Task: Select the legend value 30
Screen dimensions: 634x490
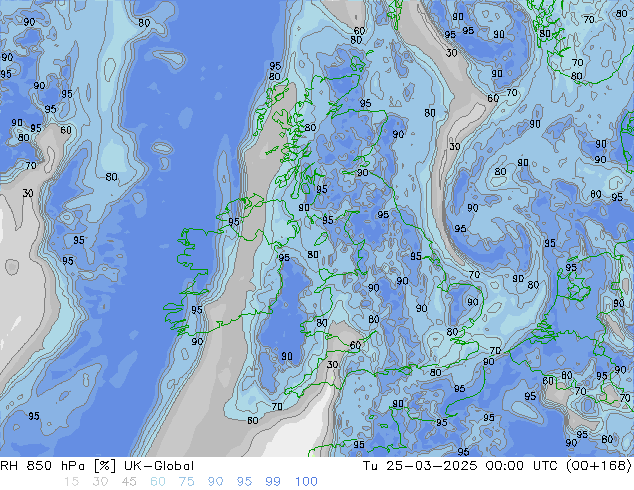Action: [x=100, y=482]
